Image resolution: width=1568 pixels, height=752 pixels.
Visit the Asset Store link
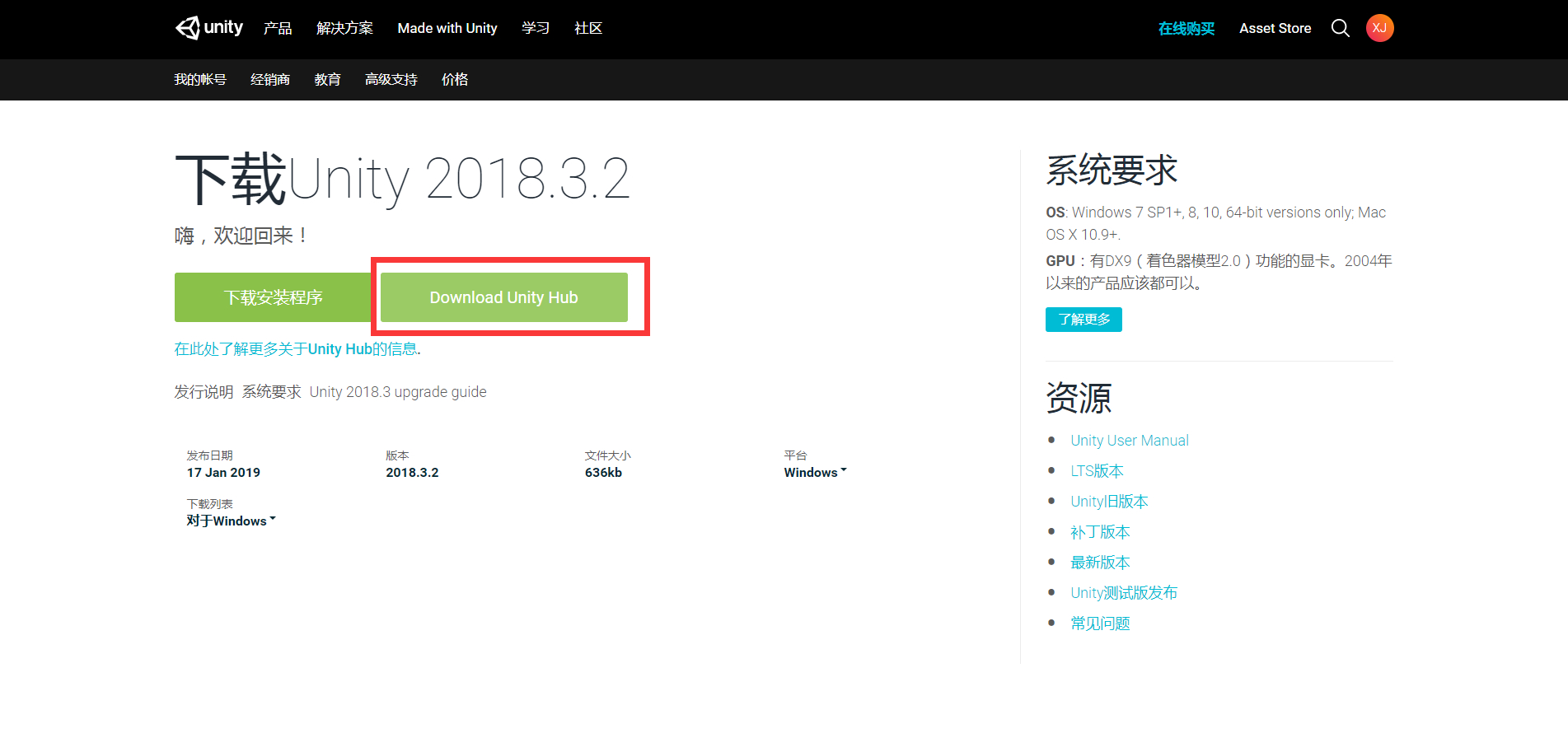tap(1275, 28)
